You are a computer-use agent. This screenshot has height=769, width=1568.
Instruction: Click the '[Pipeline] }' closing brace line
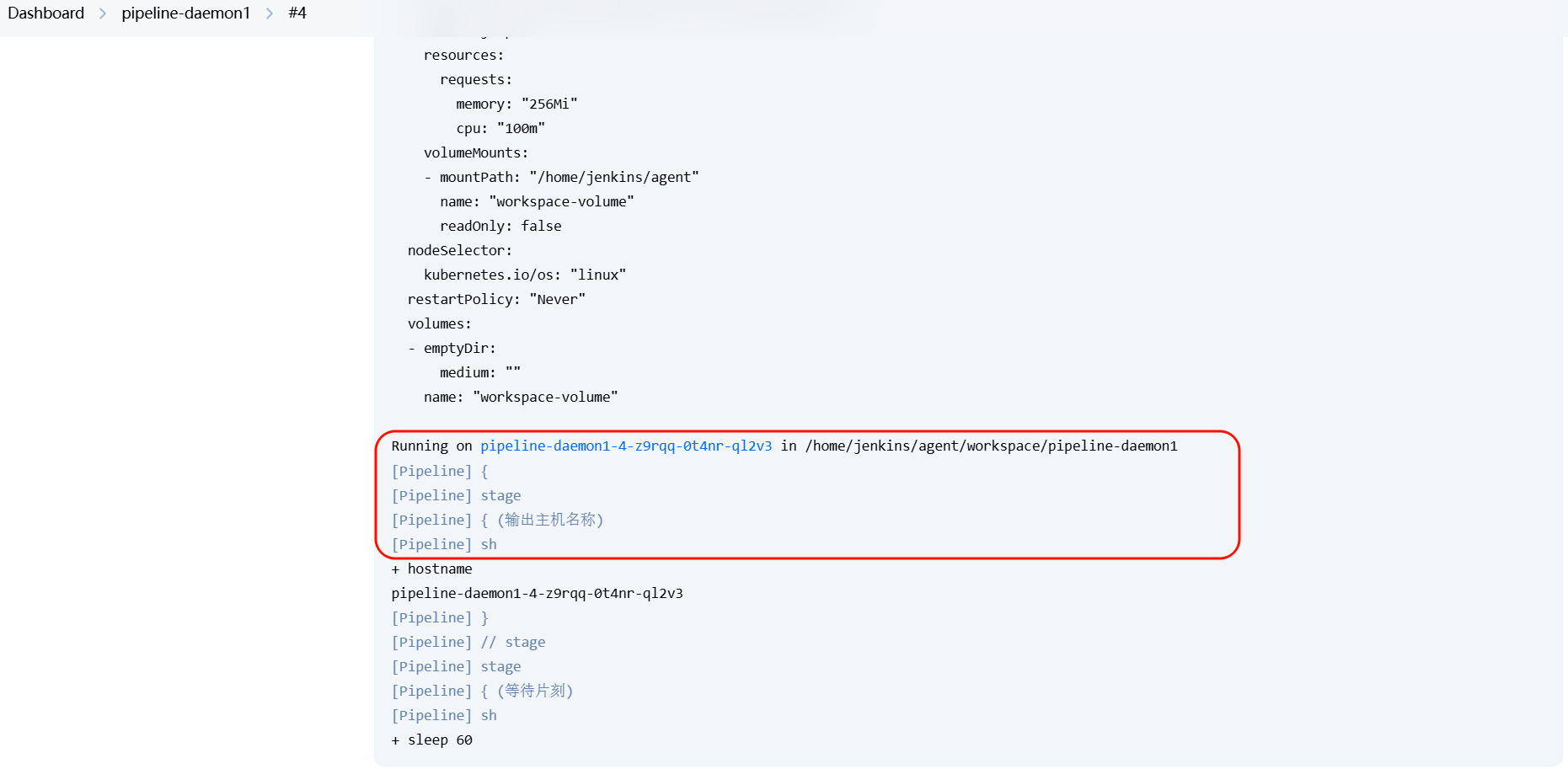point(439,618)
